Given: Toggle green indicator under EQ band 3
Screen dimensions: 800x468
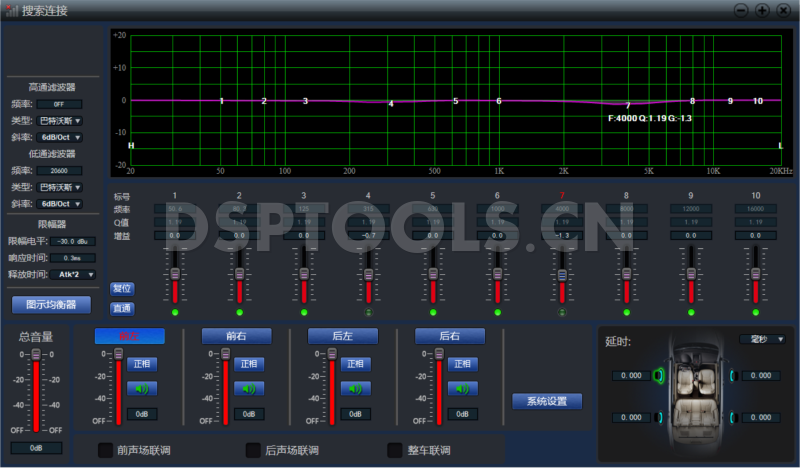Looking at the screenshot, I should point(304,312).
